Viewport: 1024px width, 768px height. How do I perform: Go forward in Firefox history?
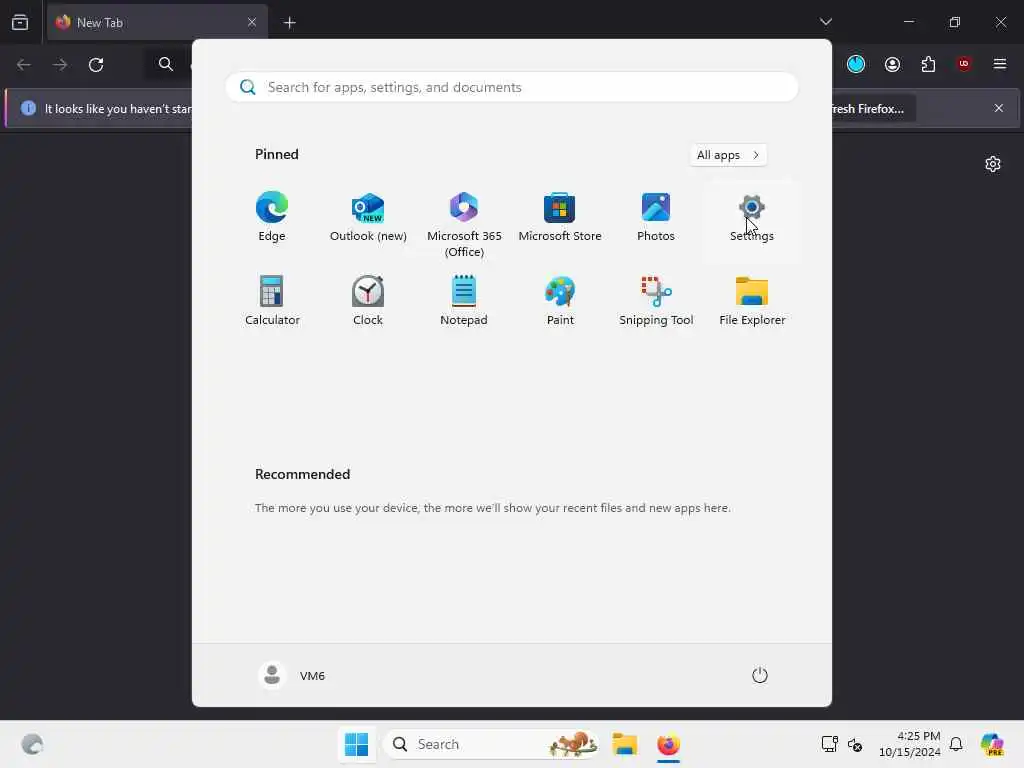pos(60,65)
